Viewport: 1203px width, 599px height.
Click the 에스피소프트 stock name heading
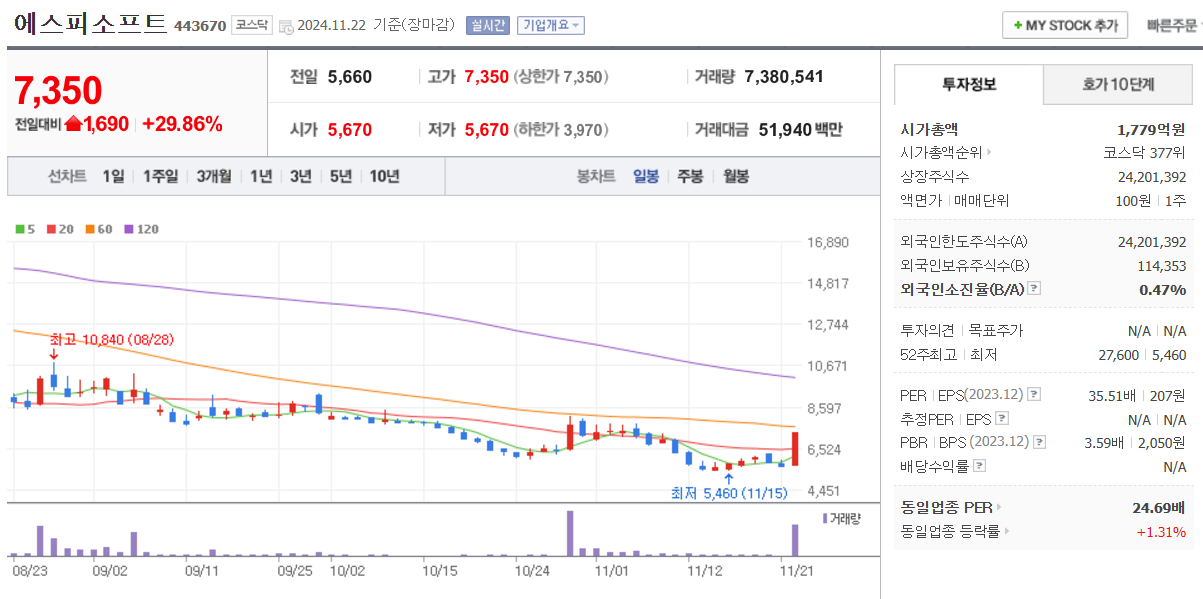click(90, 23)
